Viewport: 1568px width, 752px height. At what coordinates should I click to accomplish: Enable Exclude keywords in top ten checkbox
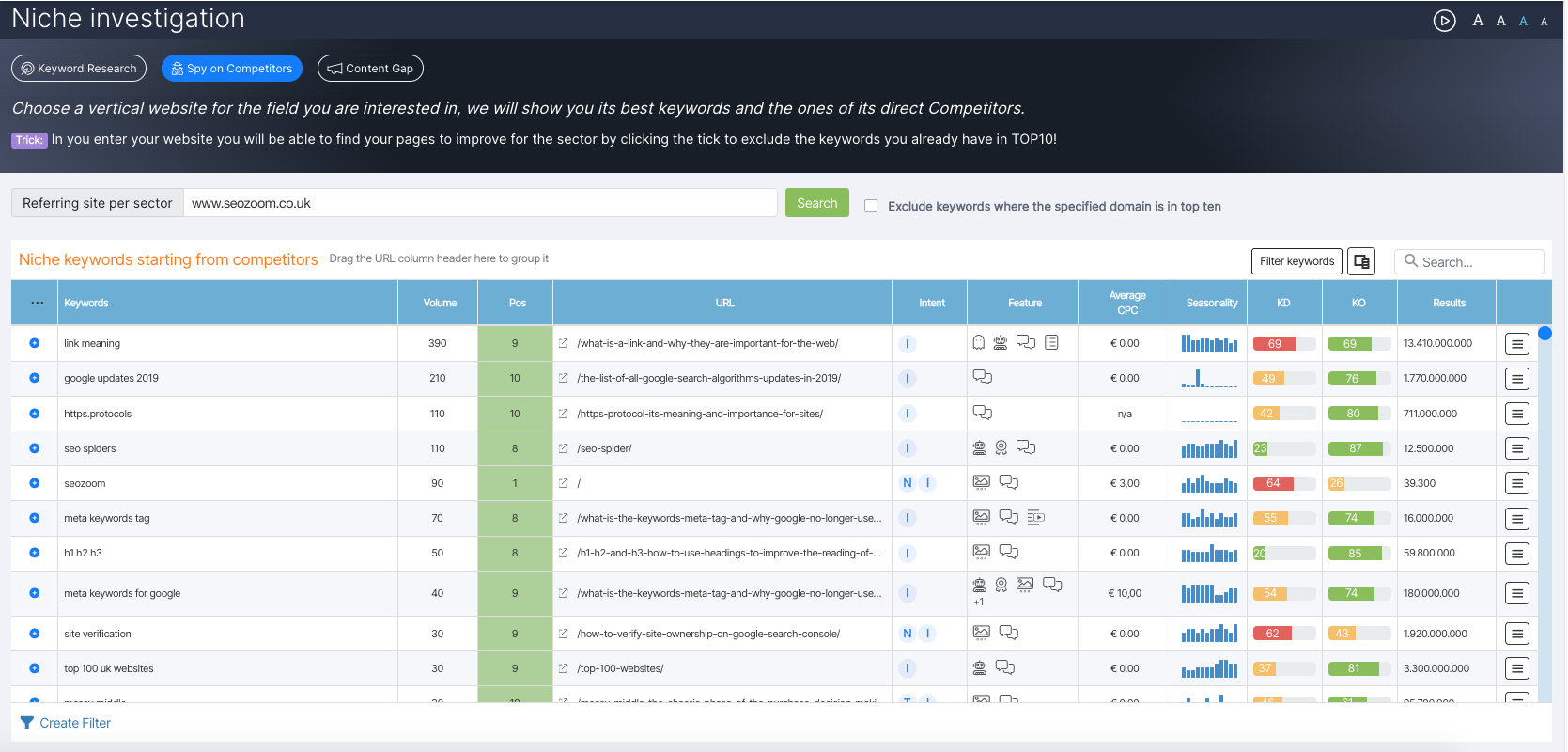point(871,206)
